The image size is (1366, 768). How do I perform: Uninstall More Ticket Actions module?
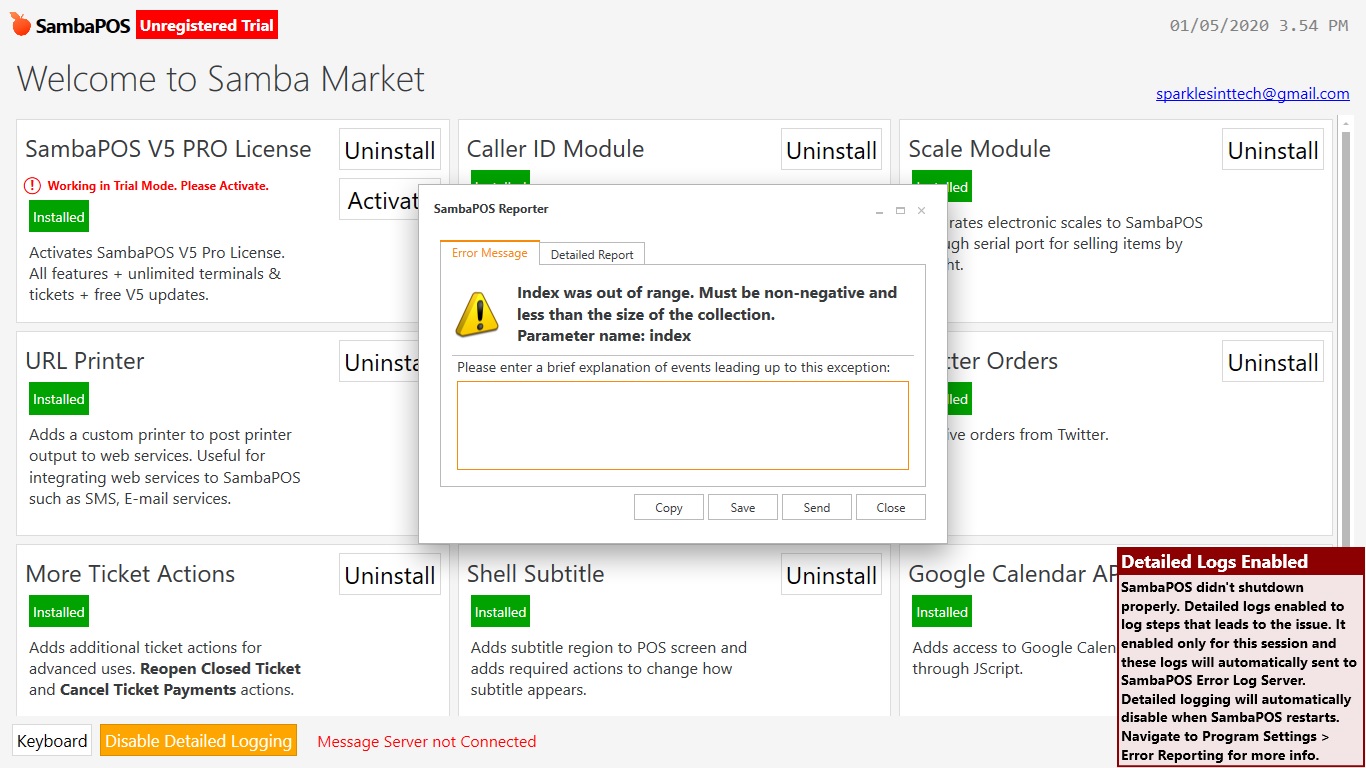click(390, 575)
